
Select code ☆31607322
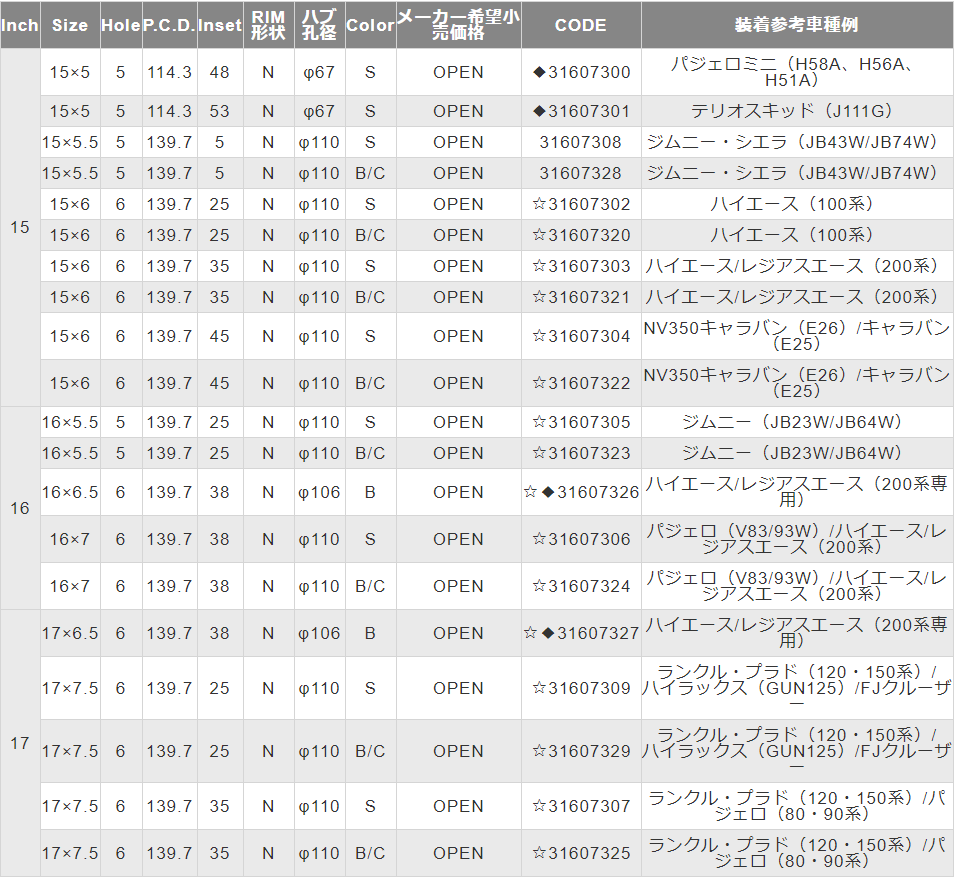click(581, 384)
